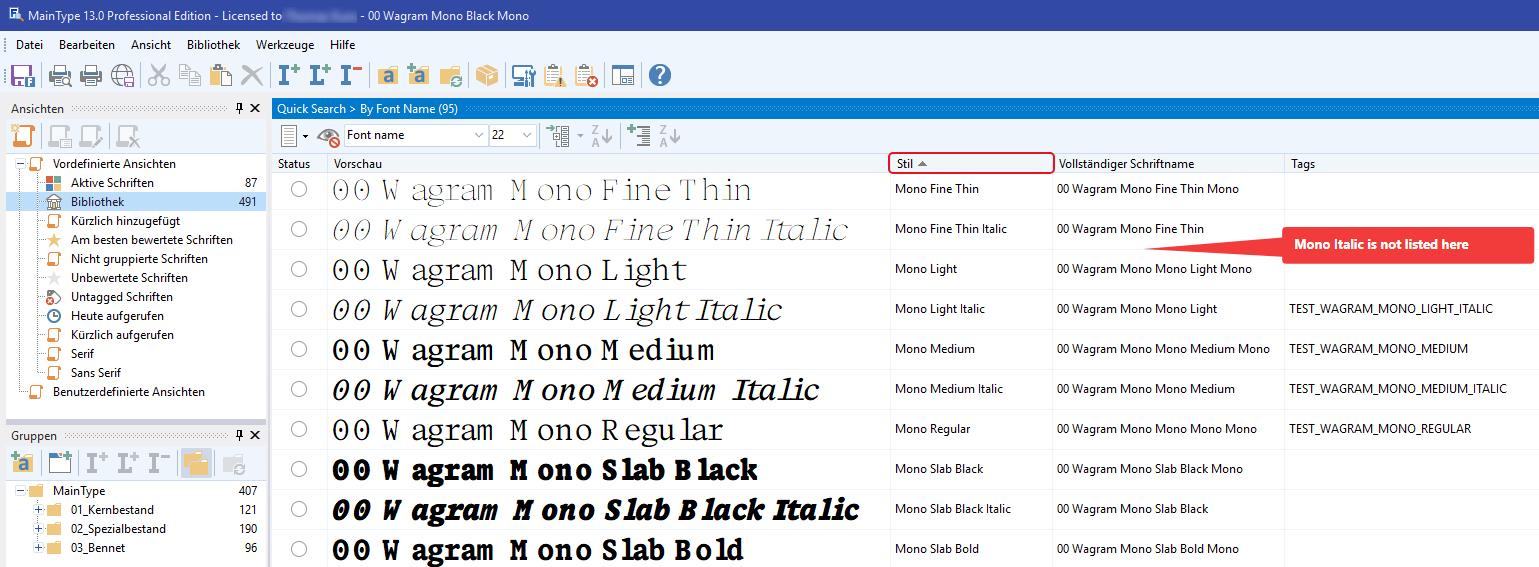The width and height of the screenshot is (1539, 567).
Task: Click the status circle for Mono Light Italic row
Action: 299,309
